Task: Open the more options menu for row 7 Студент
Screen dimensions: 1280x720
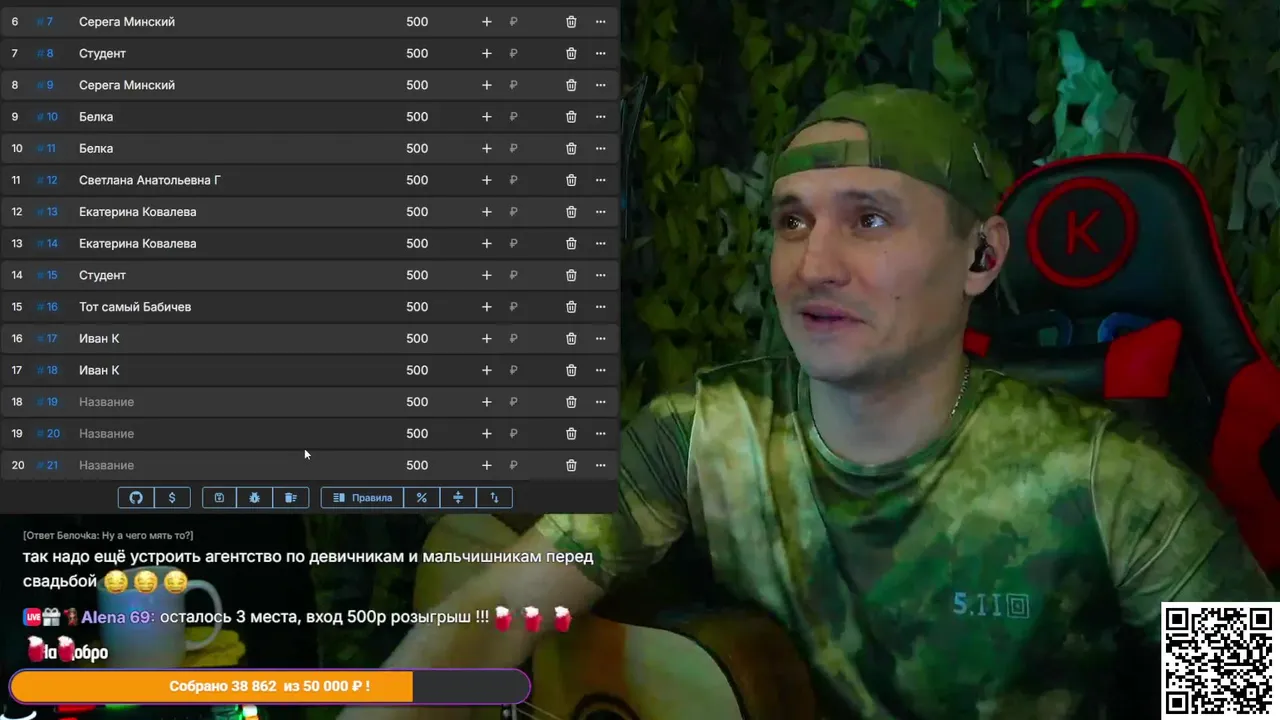Action: click(x=601, y=53)
